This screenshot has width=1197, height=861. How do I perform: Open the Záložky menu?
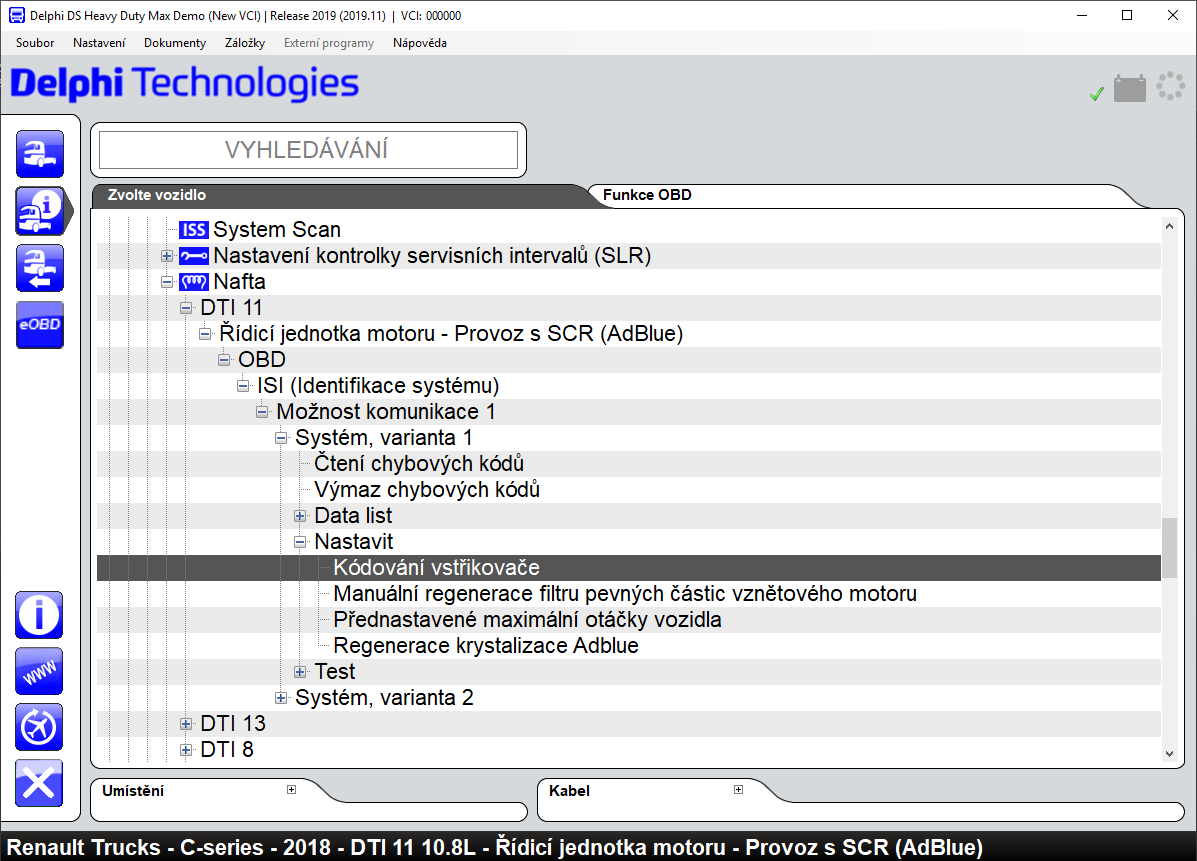pos(245,43)
